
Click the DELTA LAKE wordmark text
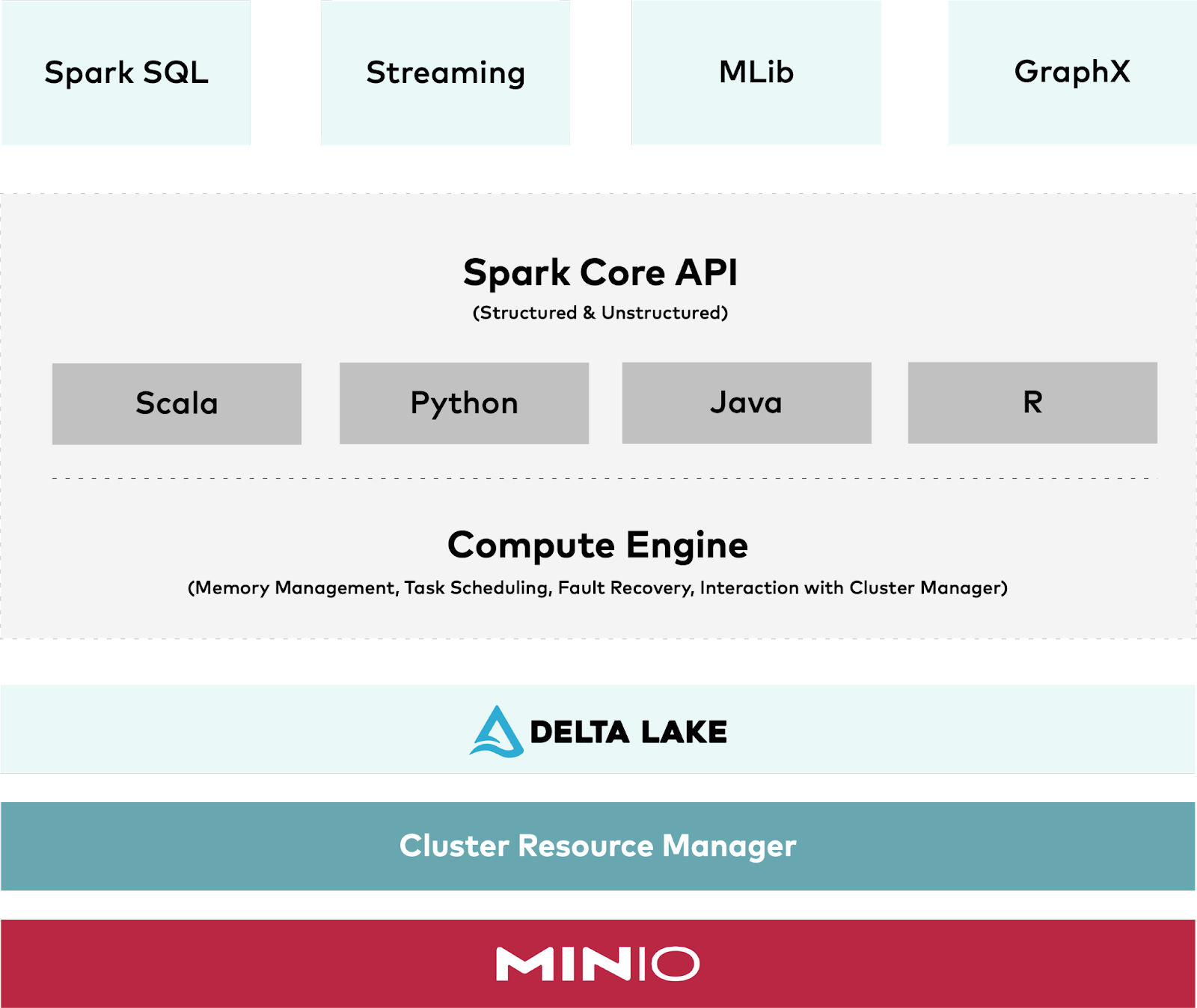(x=628, y=733)
